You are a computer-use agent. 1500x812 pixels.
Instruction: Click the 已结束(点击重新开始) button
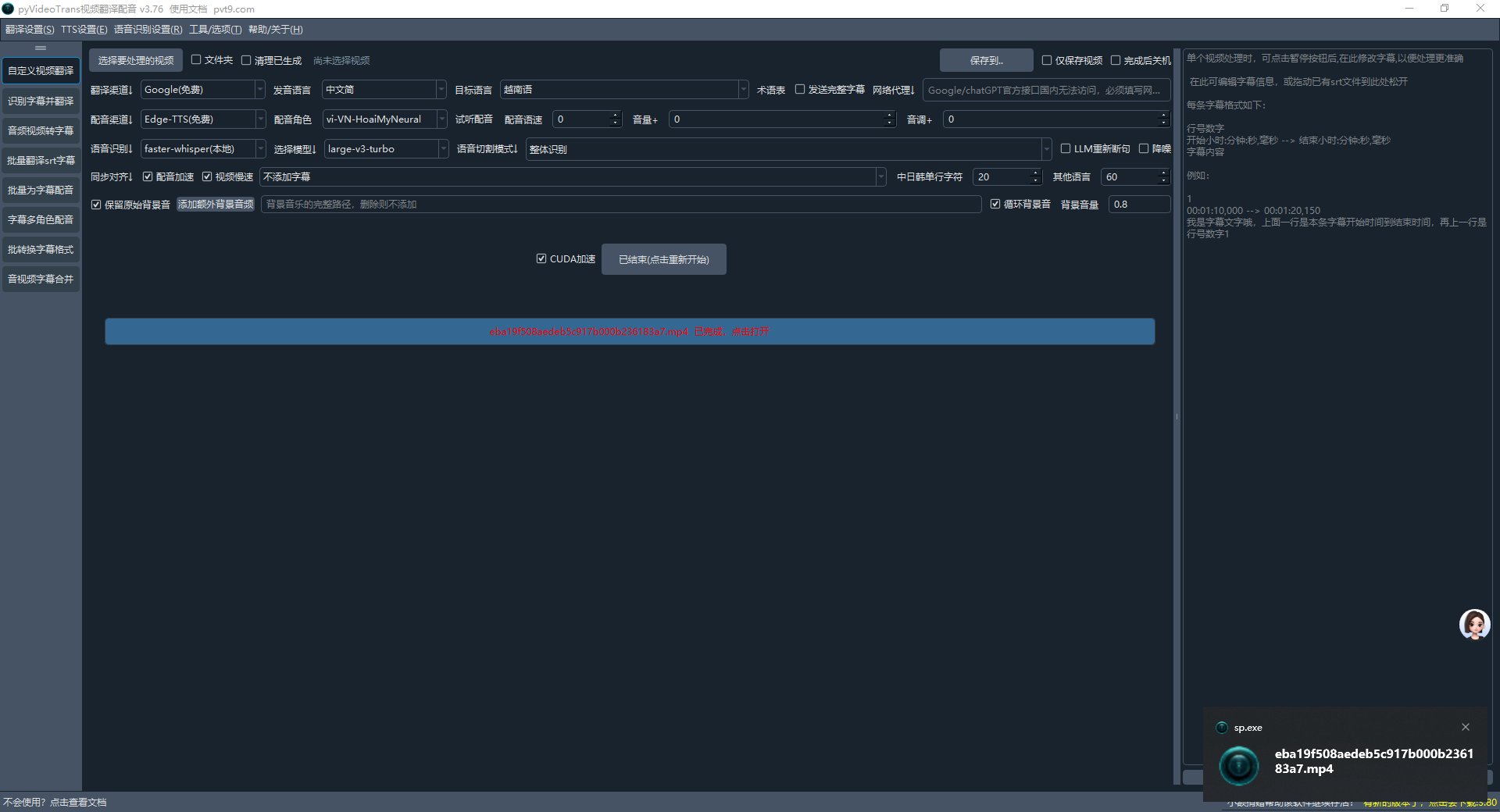(x=663, y=259)
